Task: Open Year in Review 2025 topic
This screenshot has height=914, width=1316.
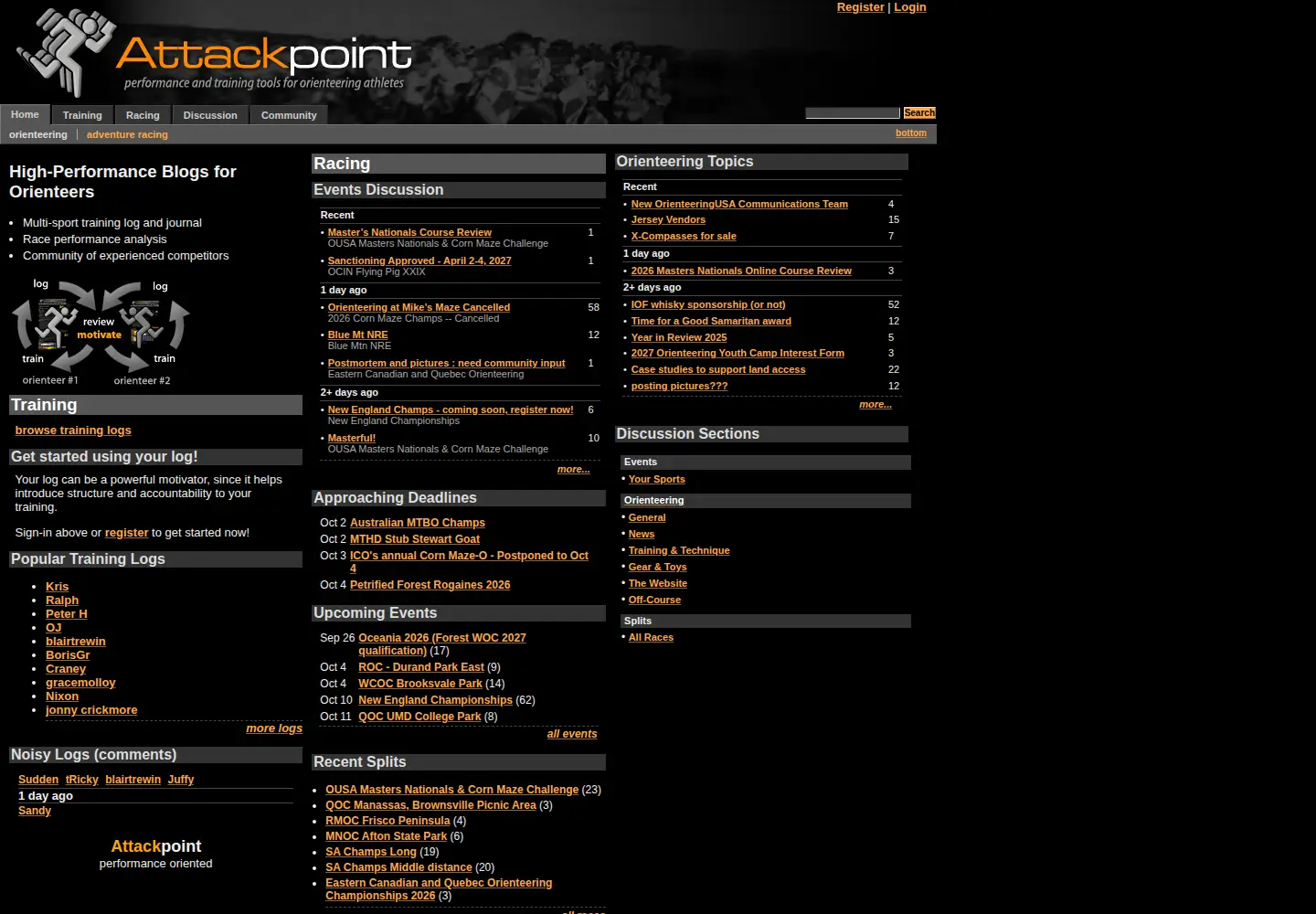Action: tap(679, 338)
